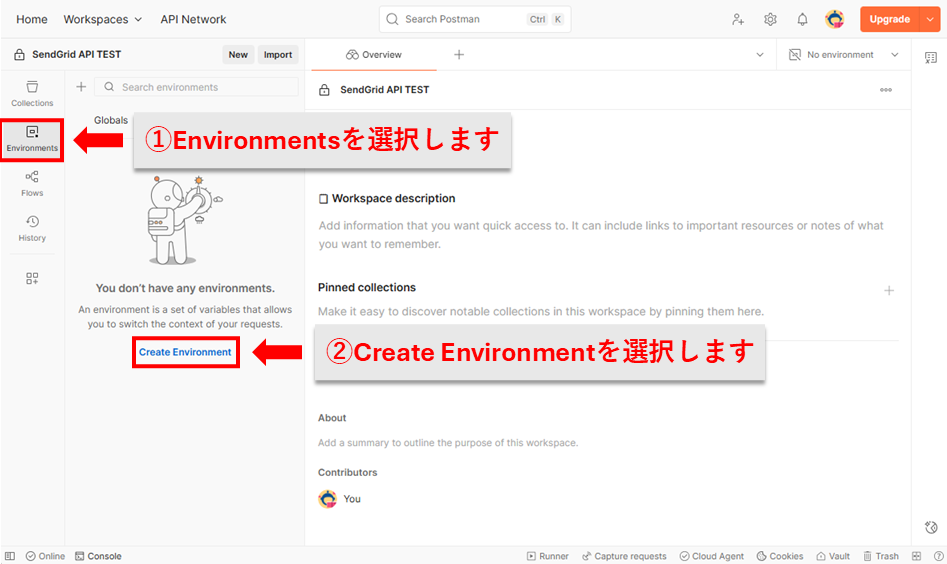Open Flows in the sidebar

32,184
